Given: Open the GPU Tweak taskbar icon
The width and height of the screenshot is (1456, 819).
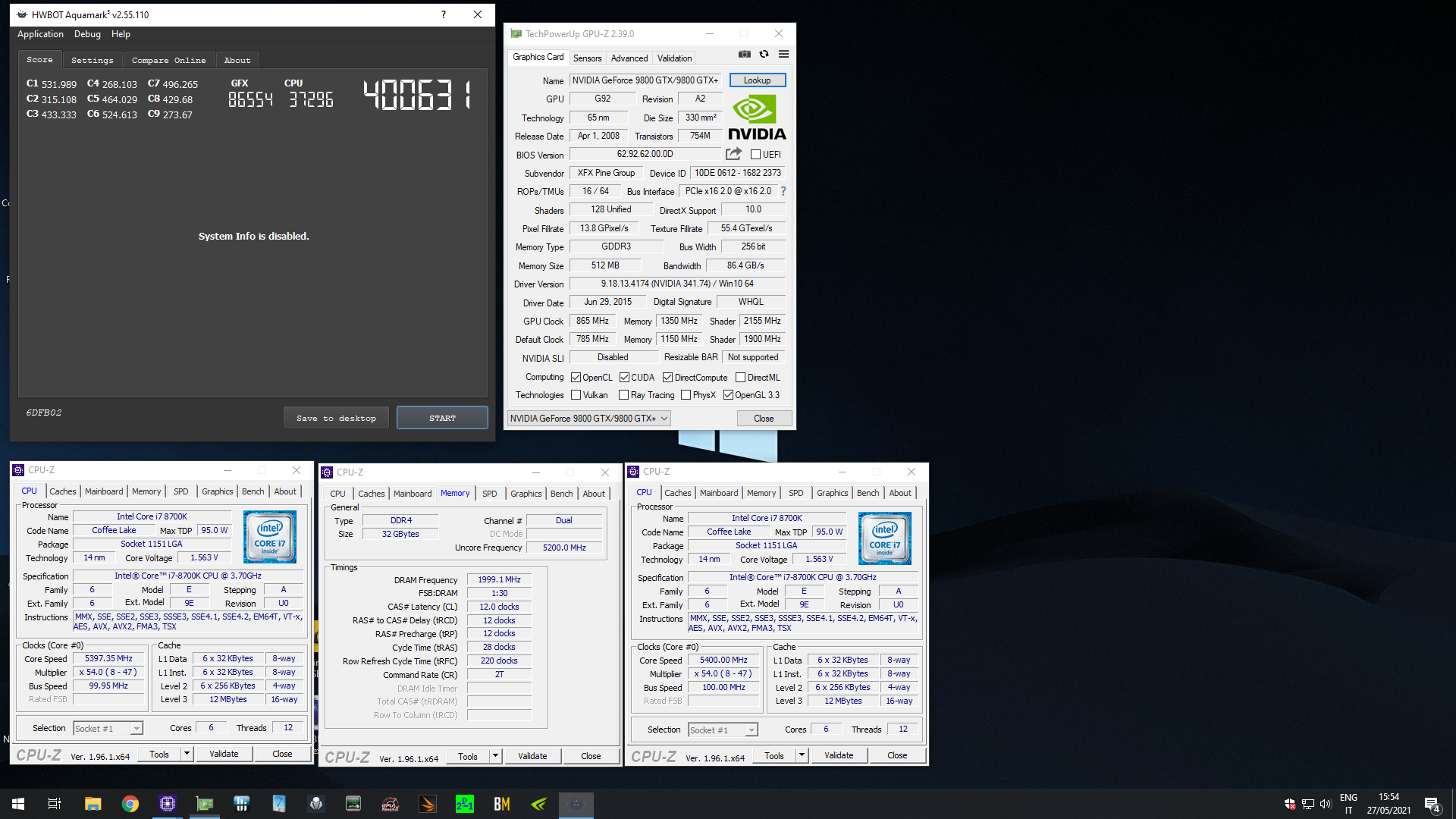Looking at the screenshot, I should pyautogui.click(x=391, y=804).
